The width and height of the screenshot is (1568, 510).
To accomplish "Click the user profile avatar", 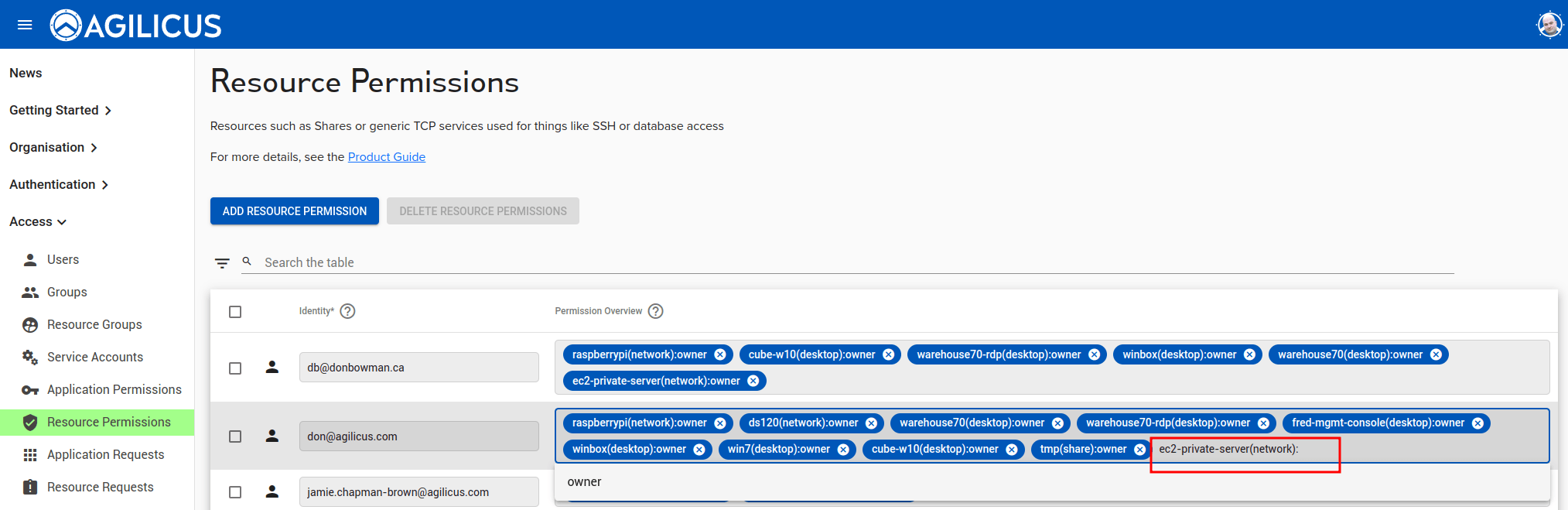I will click(1549, 25).
